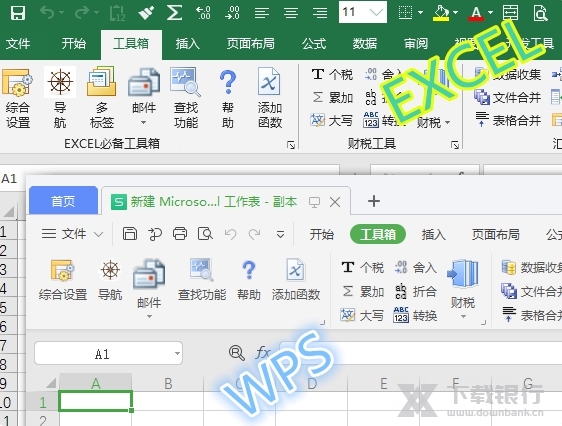Open the 财税工具 group dialog launcher in Excel

[455, 145]
